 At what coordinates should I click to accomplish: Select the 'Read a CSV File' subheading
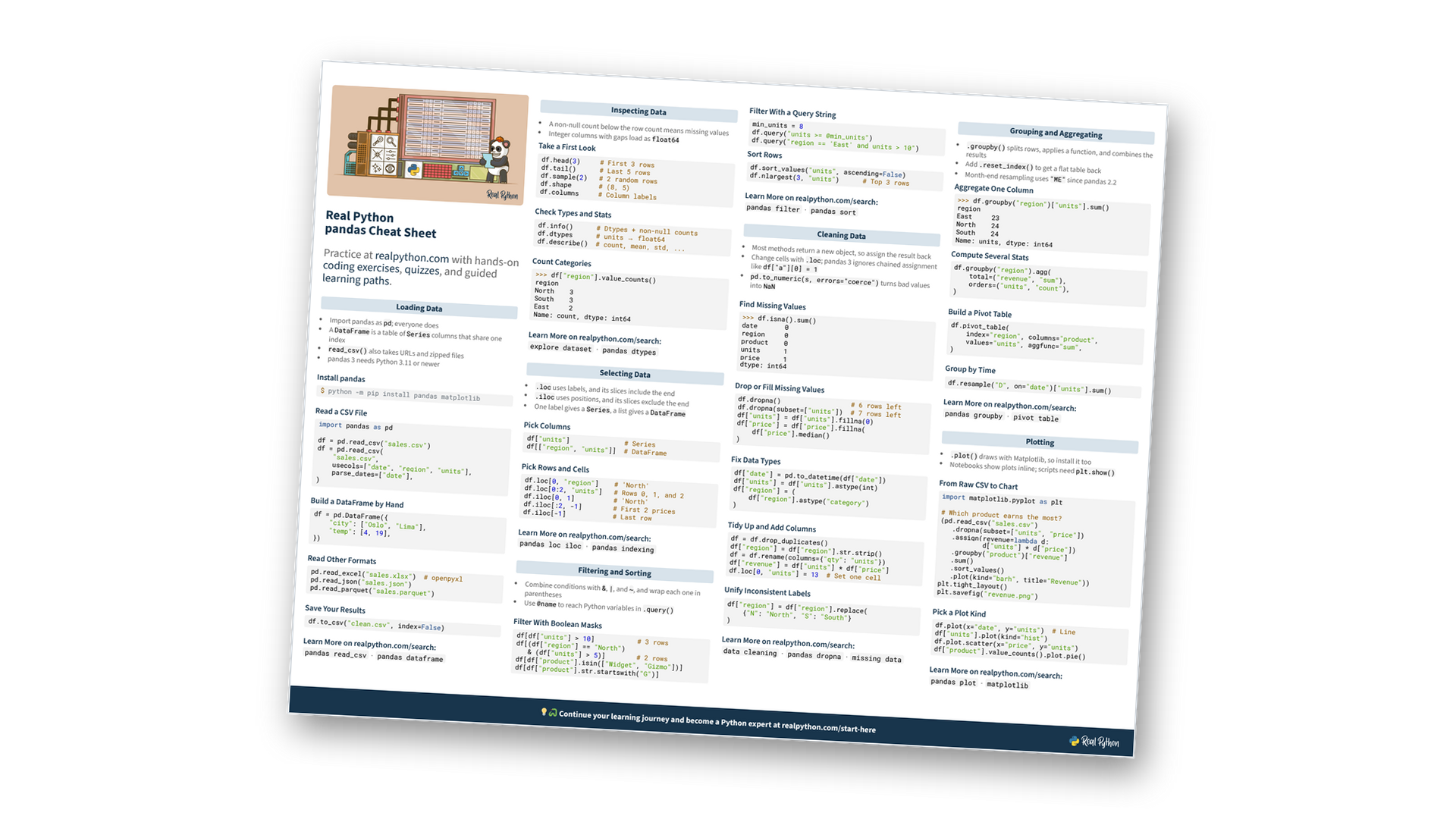340,412
